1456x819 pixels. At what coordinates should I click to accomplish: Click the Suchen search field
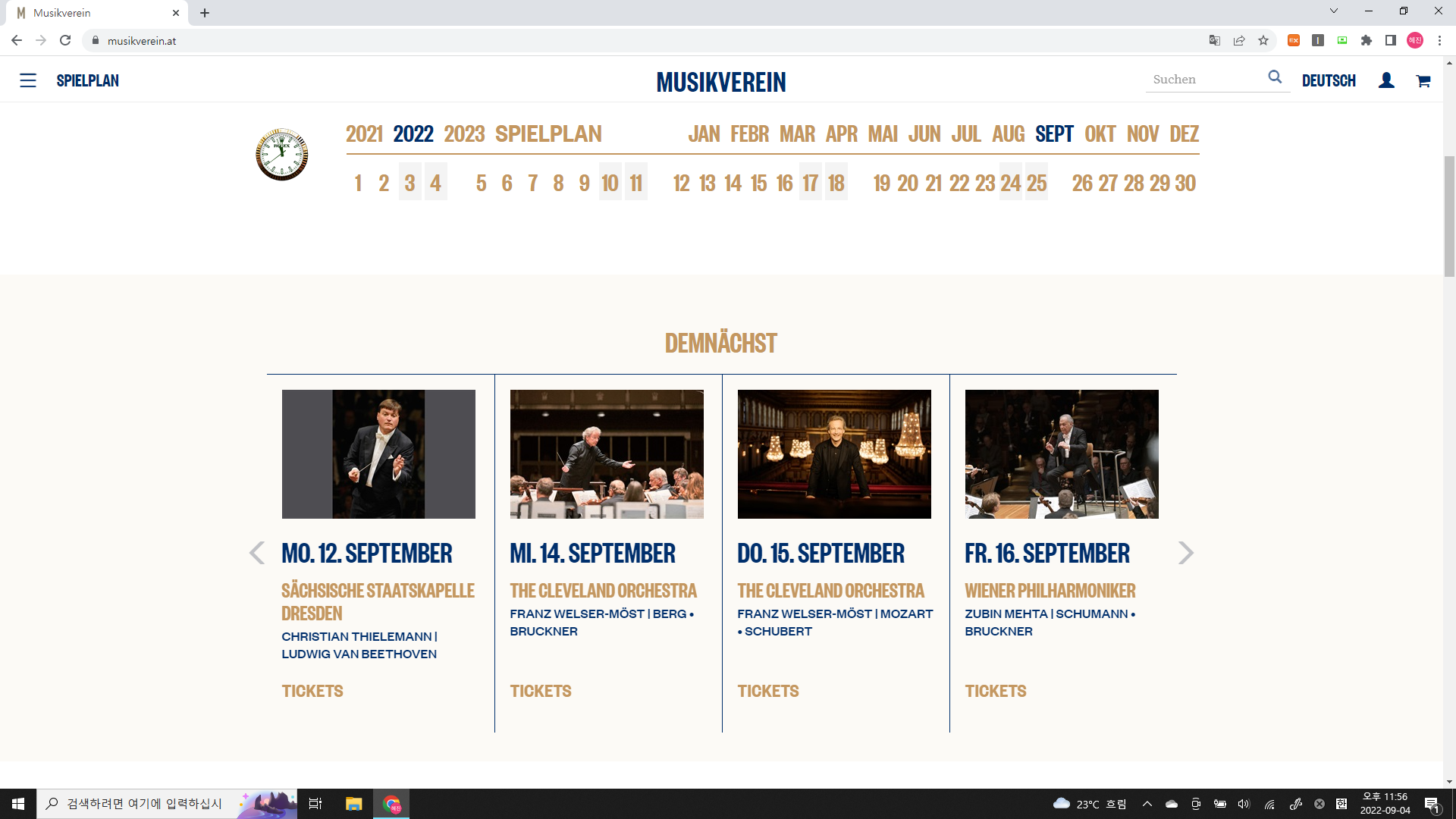[x=1206, y=79]
